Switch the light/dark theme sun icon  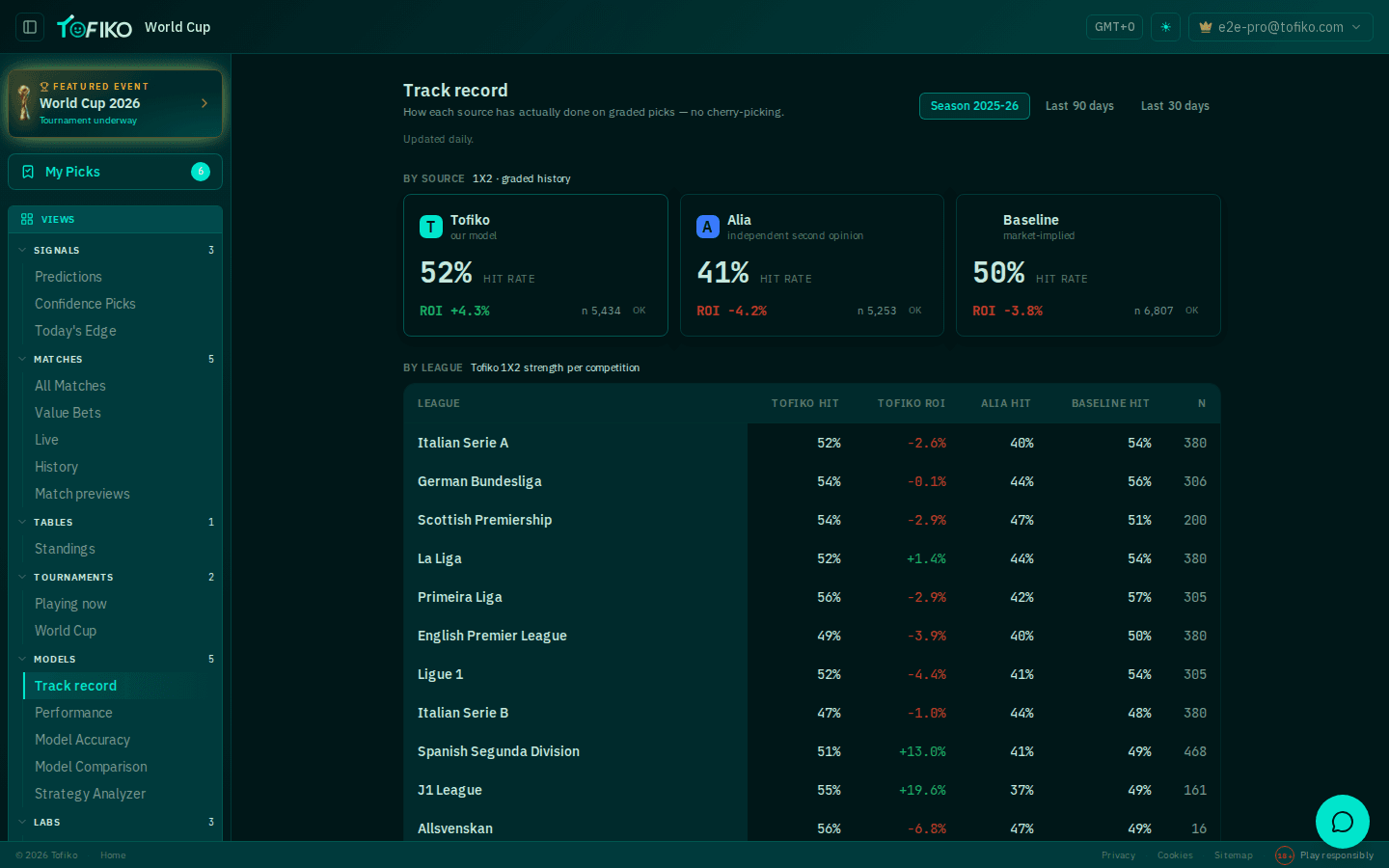pos(1165,27)
